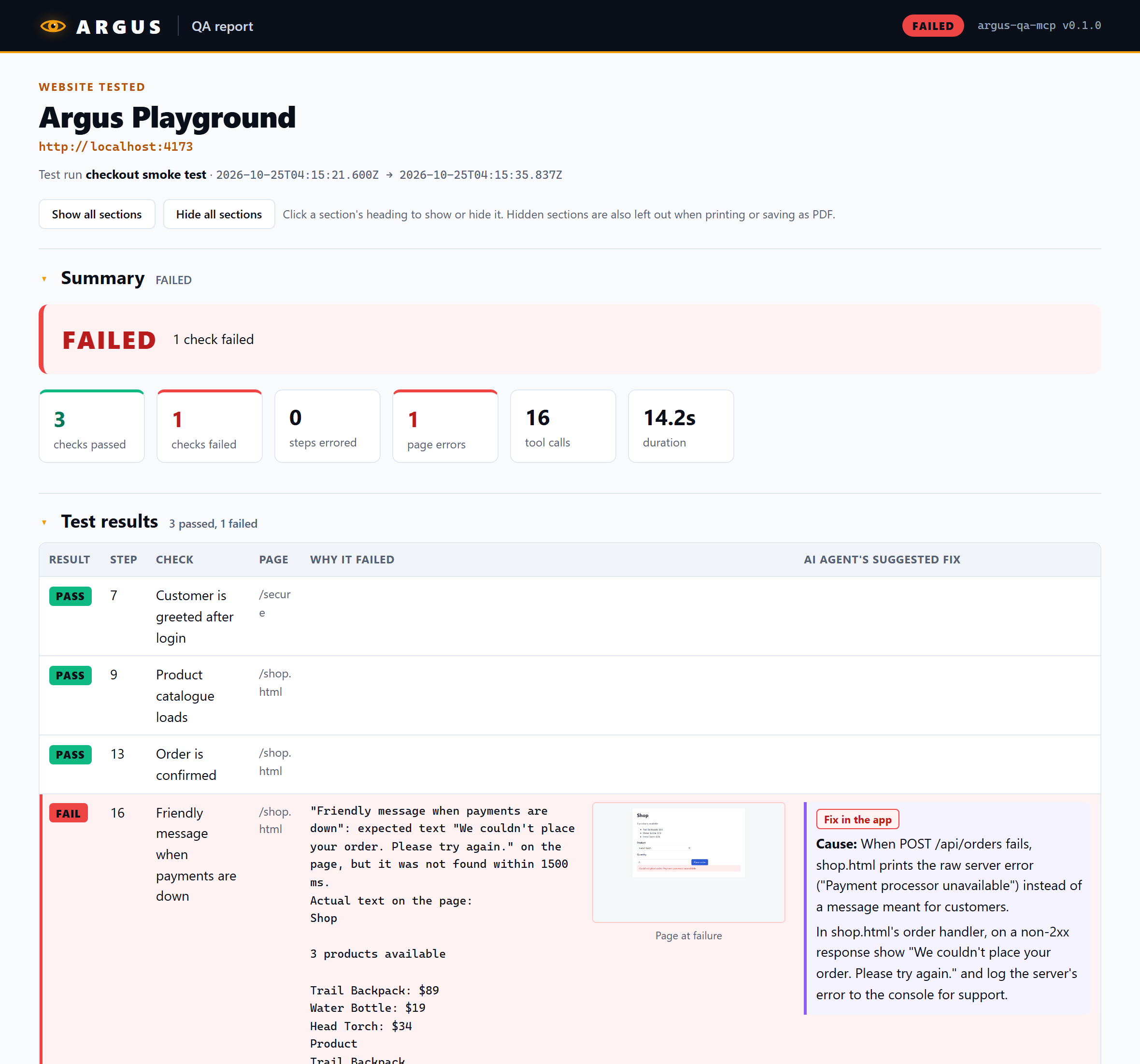Click the FAILED badge in the header

(x=932, y=26)
